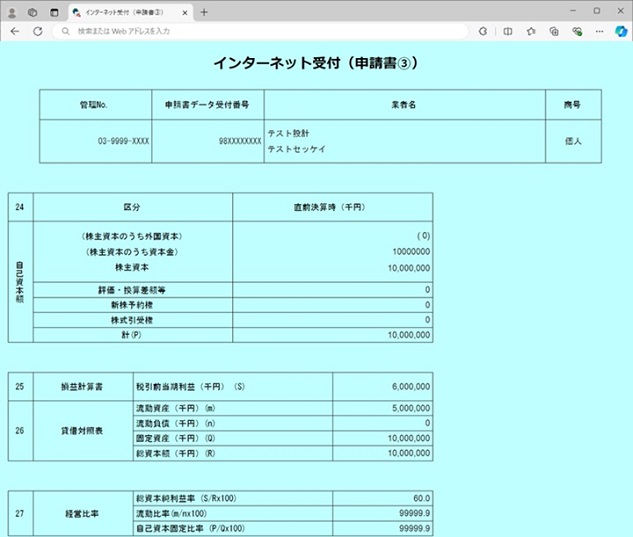Open the settings and more ellipsis menu
The image size is (633, 537).
(599, 31)
